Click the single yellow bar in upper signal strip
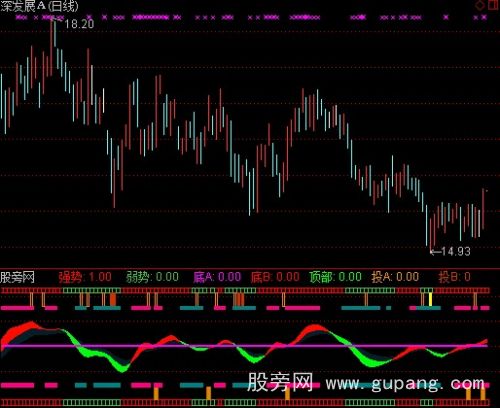Screen dimensions: 500x408 (x=430, y=299)
